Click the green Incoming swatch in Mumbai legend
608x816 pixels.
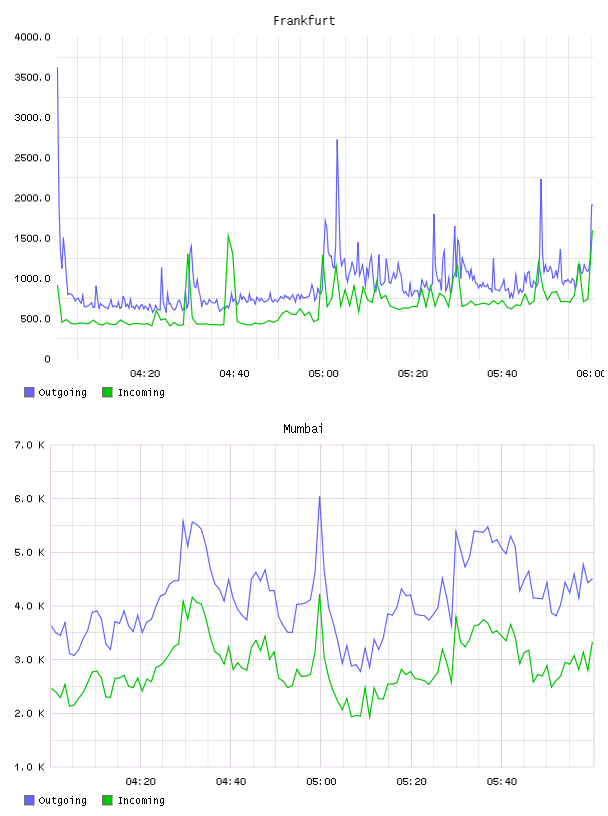pos(107,800)
